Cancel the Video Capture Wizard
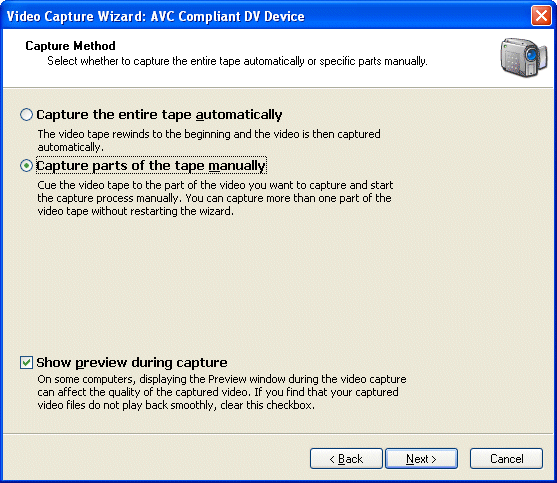The image size is (557, 483). pos(507,458)
